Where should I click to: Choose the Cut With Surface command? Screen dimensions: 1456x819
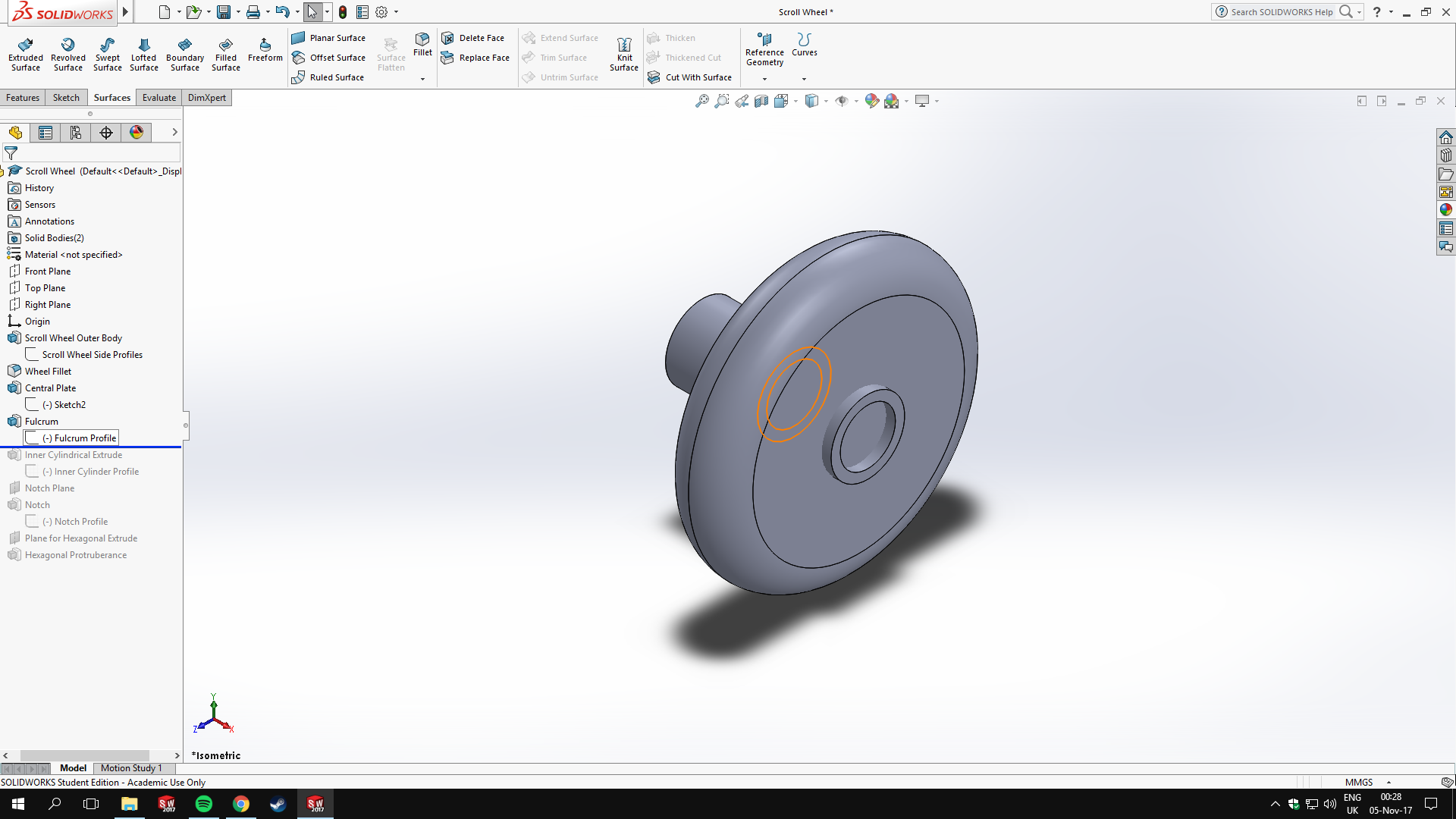pyautogui.click(x=690, y=77)
